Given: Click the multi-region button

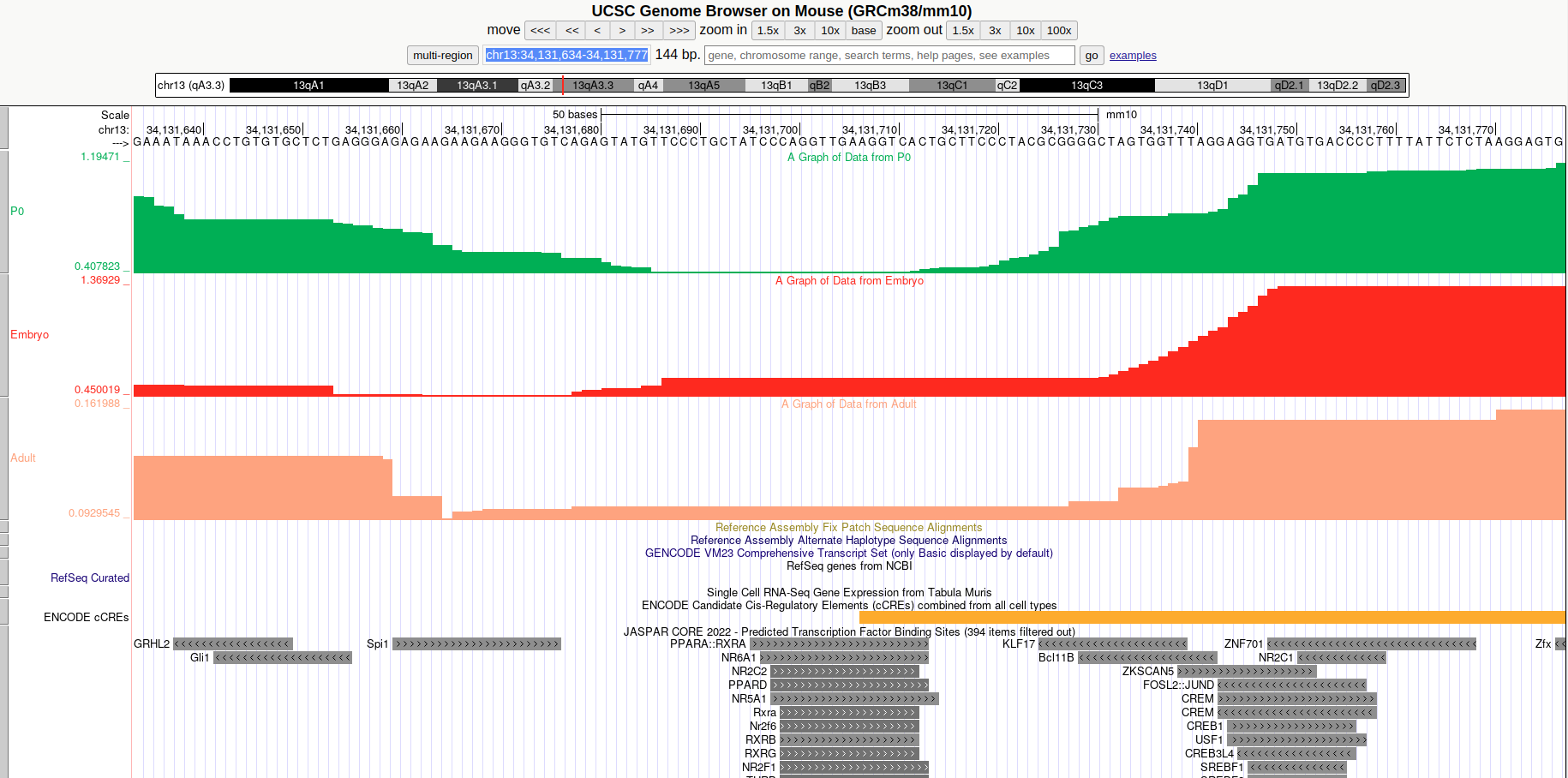Looking at the screenshot, I should click(442, 55).
